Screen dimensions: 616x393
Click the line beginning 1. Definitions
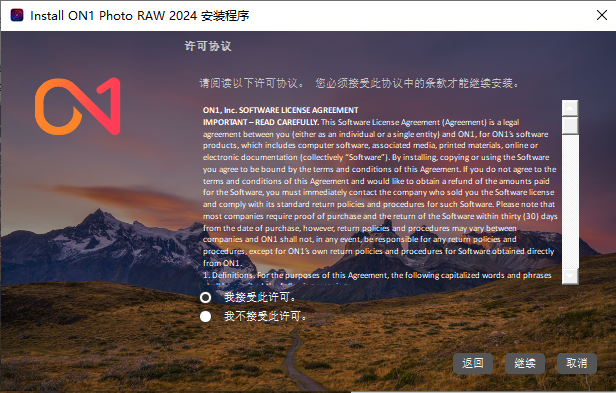377,275
